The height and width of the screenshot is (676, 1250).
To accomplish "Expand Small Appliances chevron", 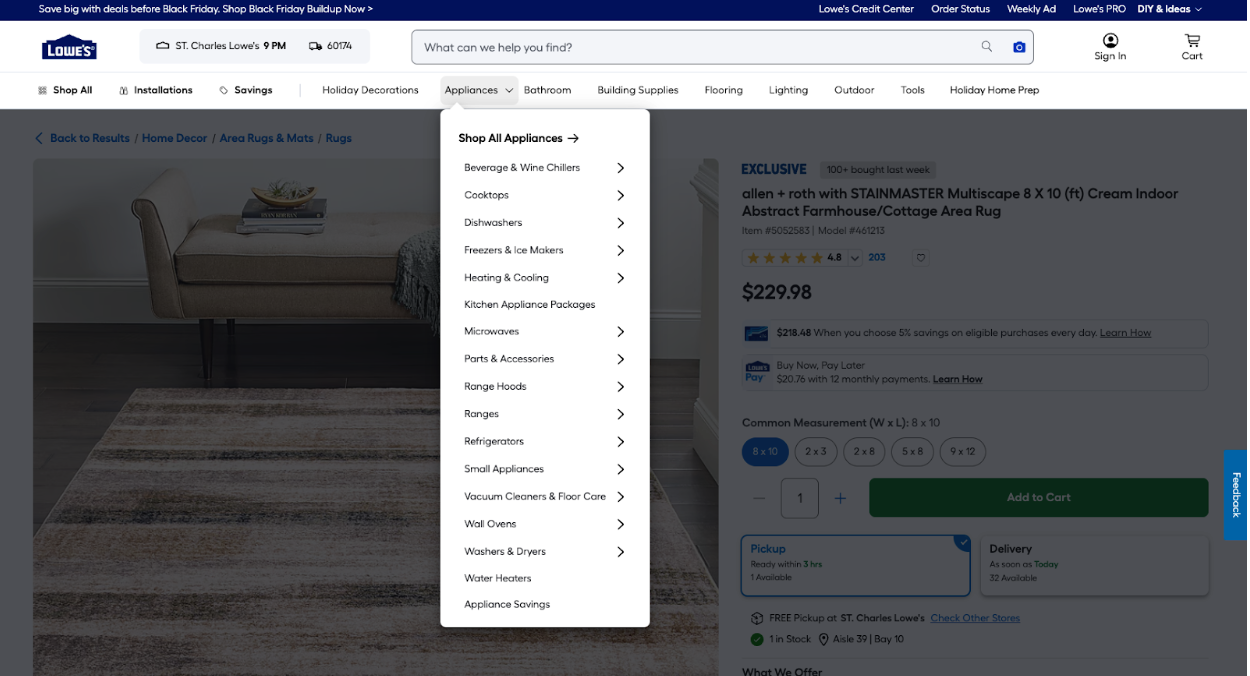I will pyautogui.click(x=620, y=469).
